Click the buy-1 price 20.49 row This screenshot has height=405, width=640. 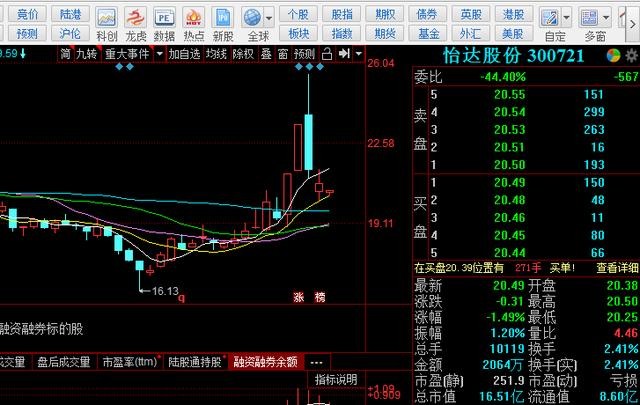click(534, 182)
